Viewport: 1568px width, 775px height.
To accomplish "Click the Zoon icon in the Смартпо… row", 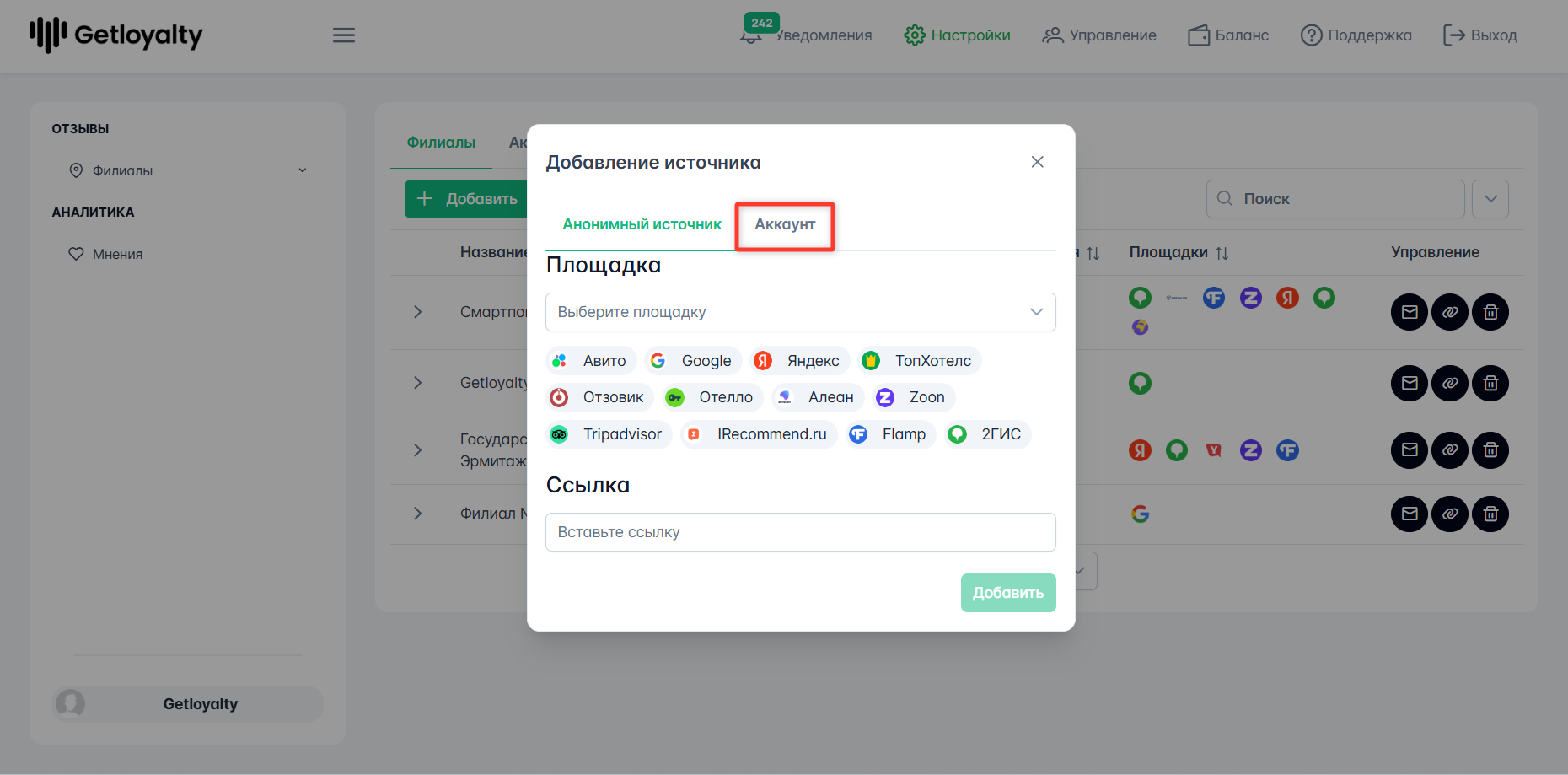I will coord(1251,298).
